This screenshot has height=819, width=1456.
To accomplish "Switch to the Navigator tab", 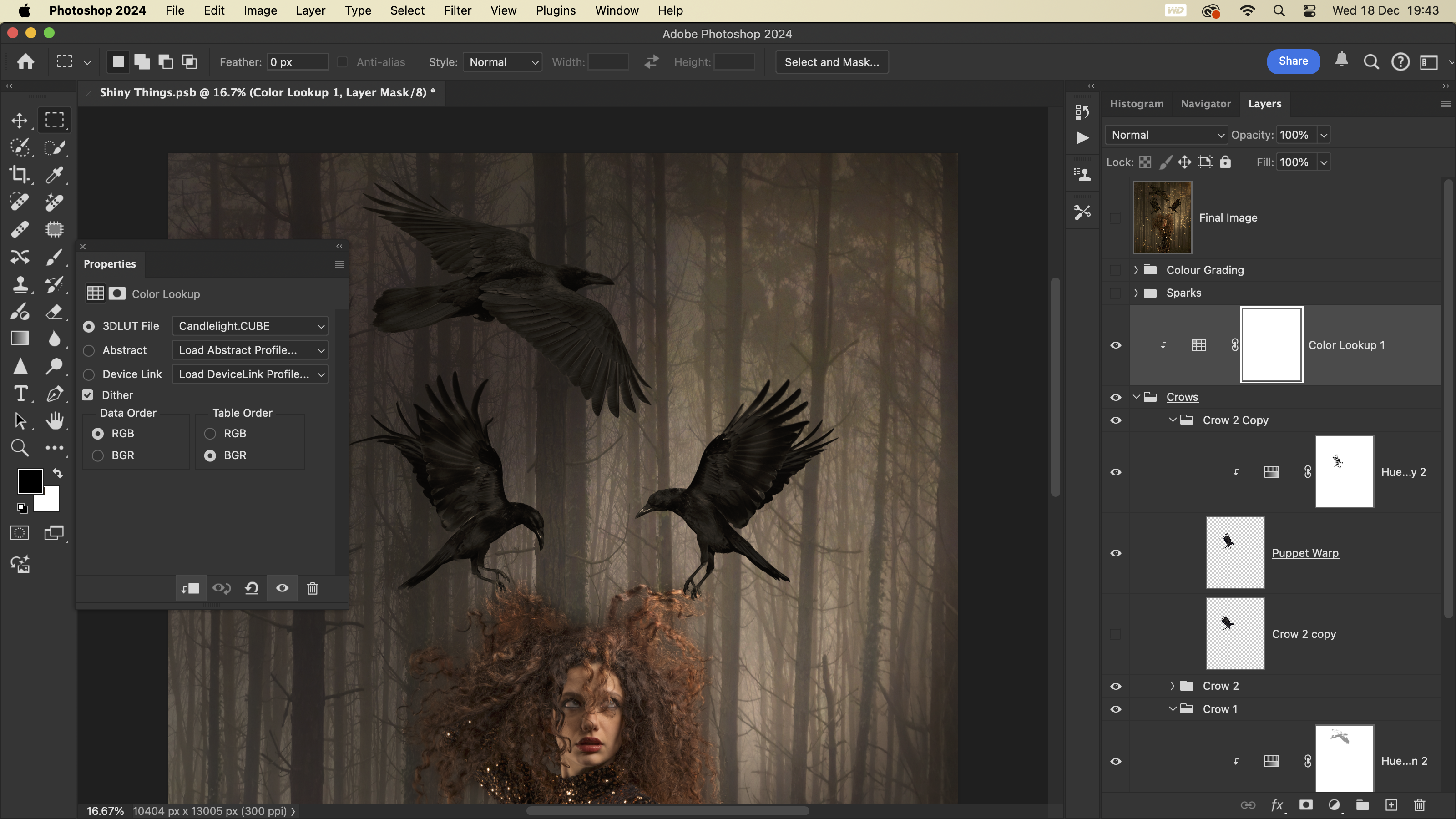I will [1205, 104].
